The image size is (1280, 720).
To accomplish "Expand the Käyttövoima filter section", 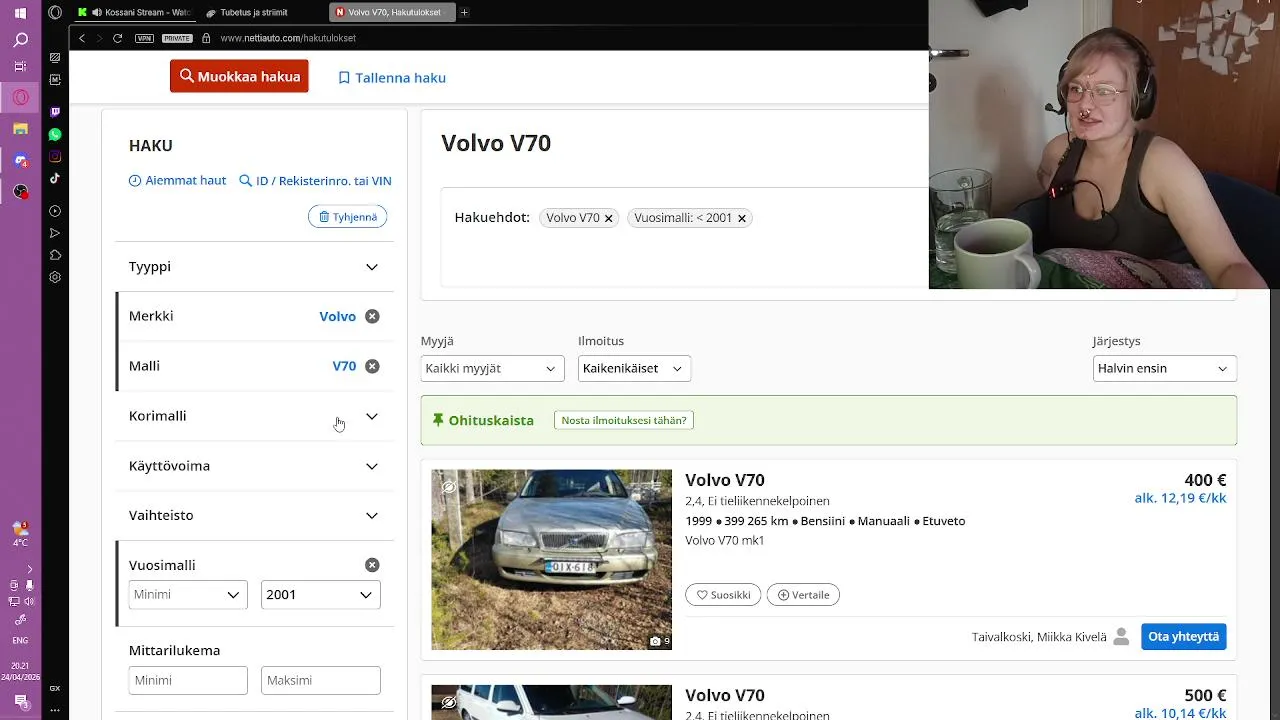I will (254, 466).
